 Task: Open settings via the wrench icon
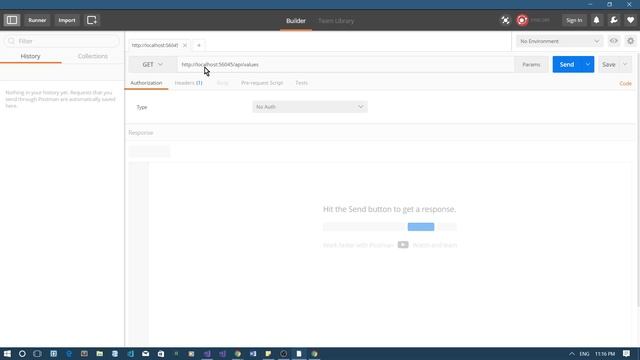613,20
